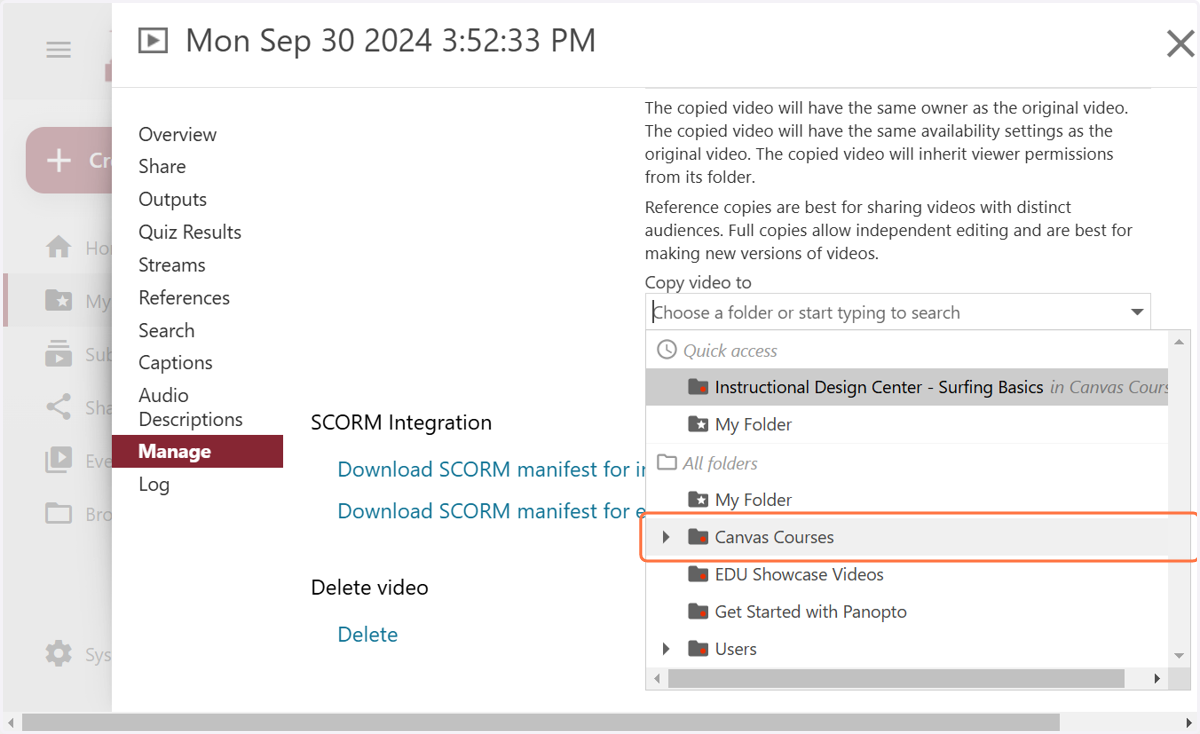Click Quick access My Folder star icon
The image size is (1200, 734).
click(698, 424)
